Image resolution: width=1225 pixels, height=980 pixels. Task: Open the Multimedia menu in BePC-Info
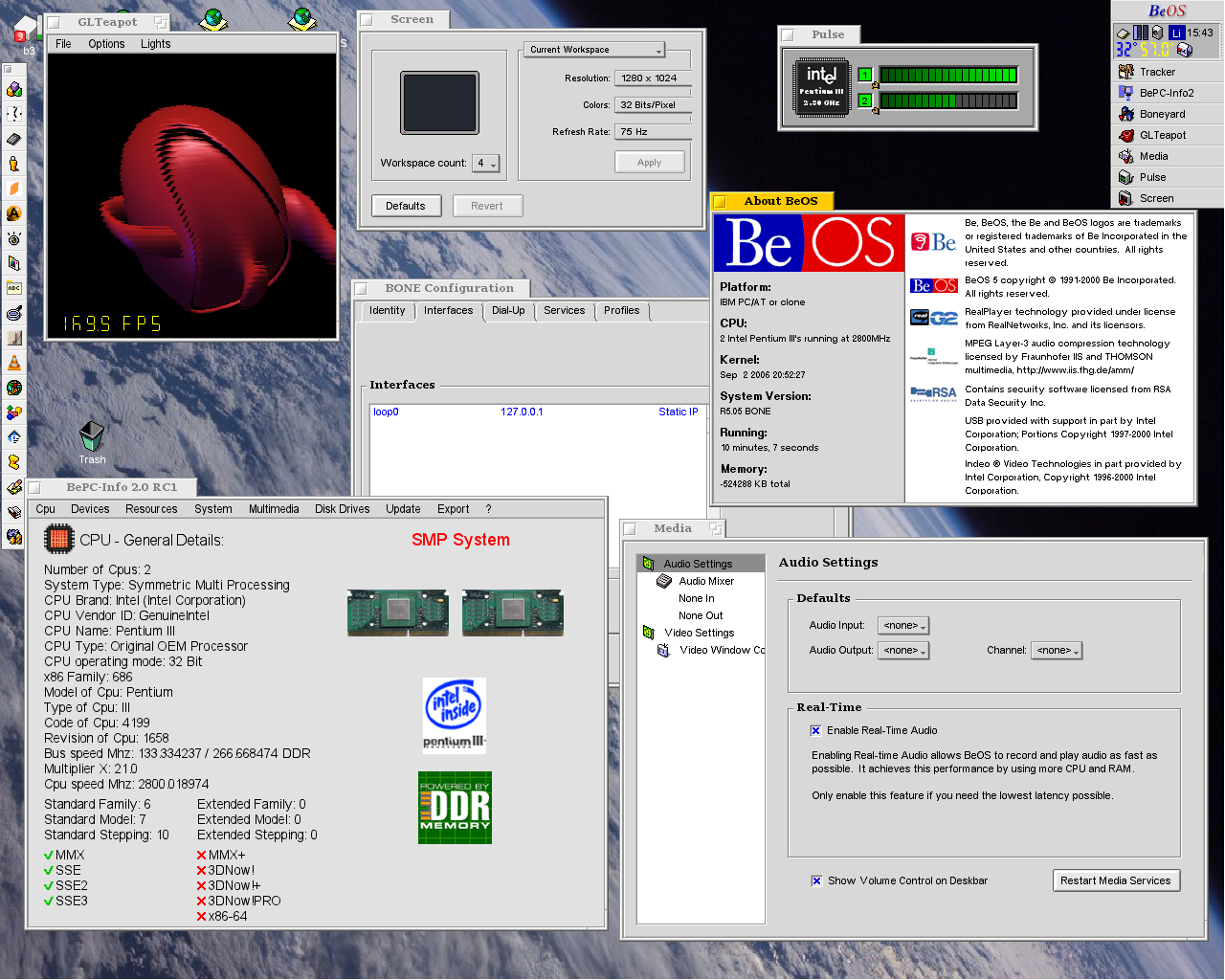pos(274,509)
